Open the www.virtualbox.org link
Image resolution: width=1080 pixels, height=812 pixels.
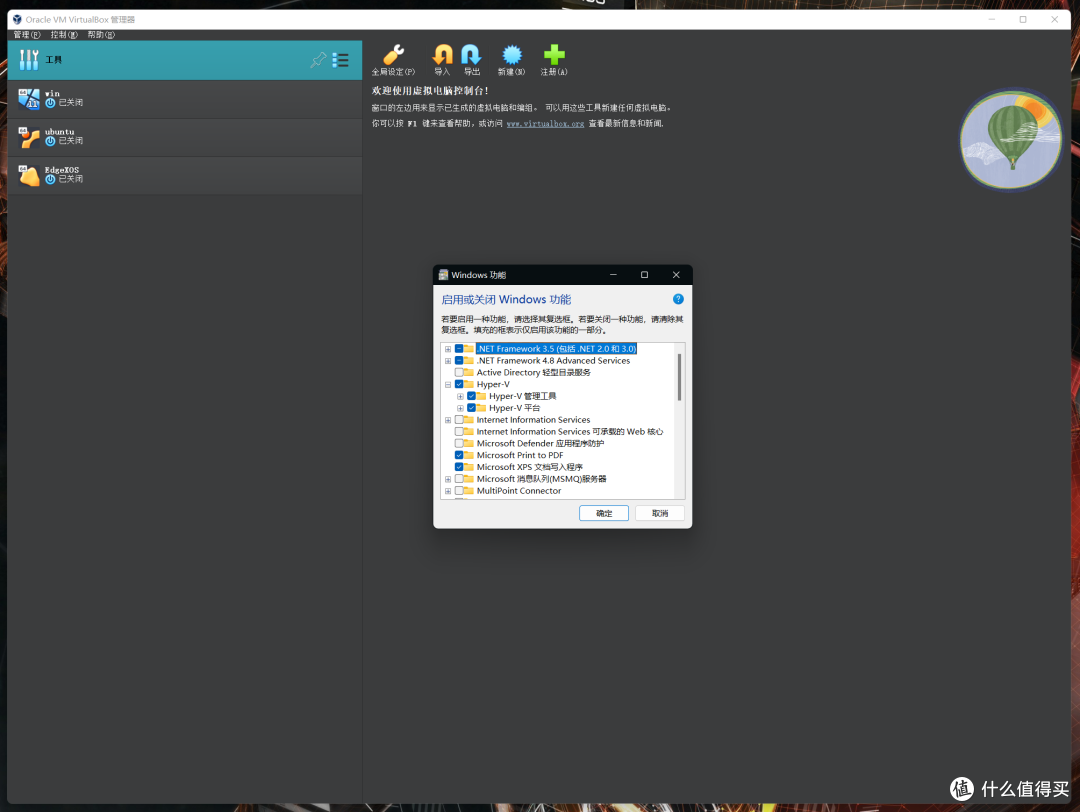tap(546, 124)
